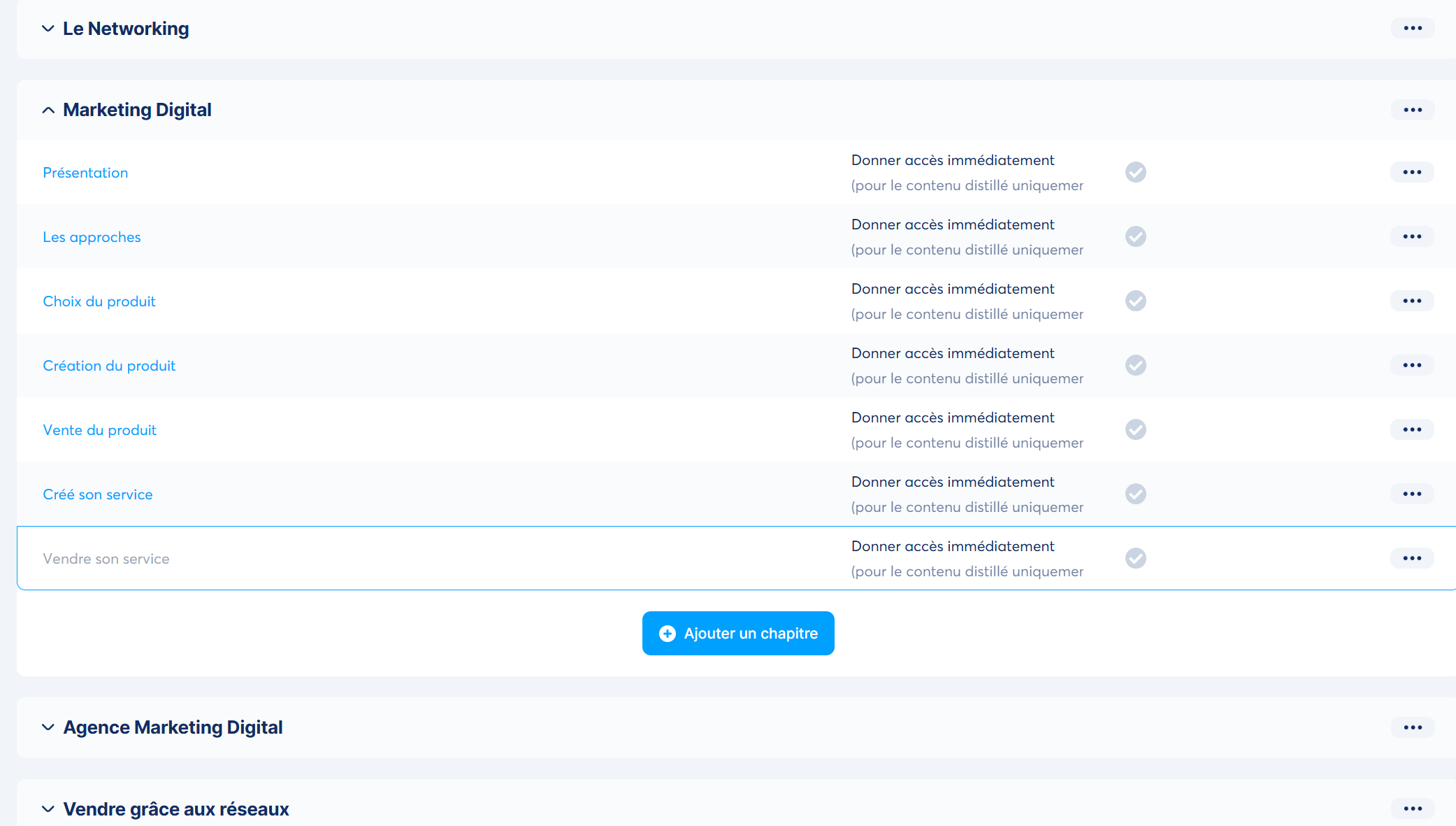Toggle the checkmark for Créé son service
Viewport: 1456px width, 826px height.
(1135, 494)
